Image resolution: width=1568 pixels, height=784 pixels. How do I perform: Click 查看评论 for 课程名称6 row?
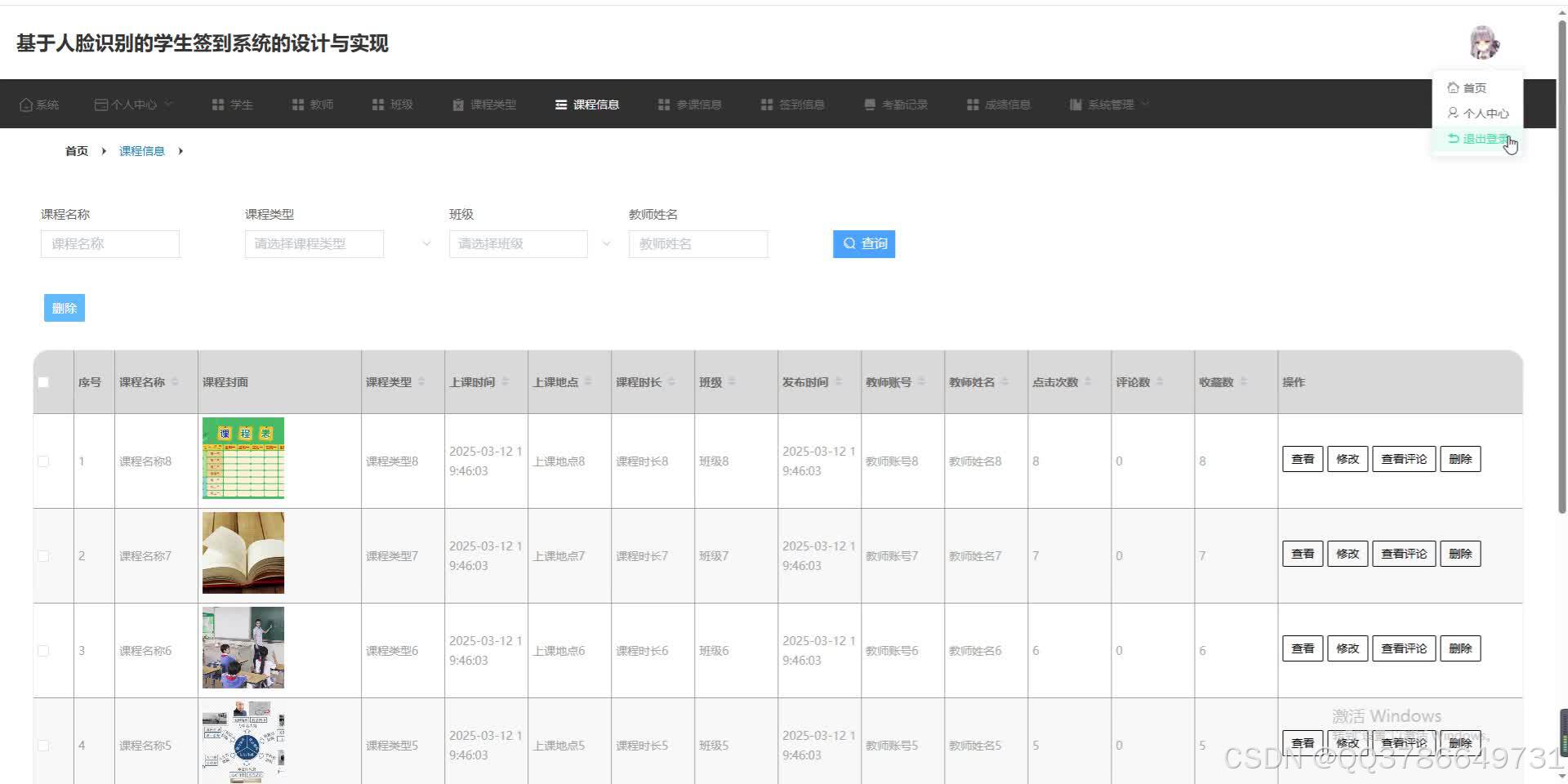point(1404,648)
